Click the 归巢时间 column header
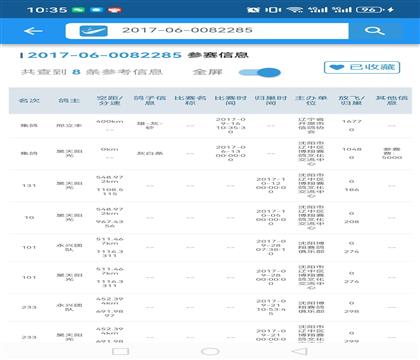Screen dimensions: 420x360 271,100
